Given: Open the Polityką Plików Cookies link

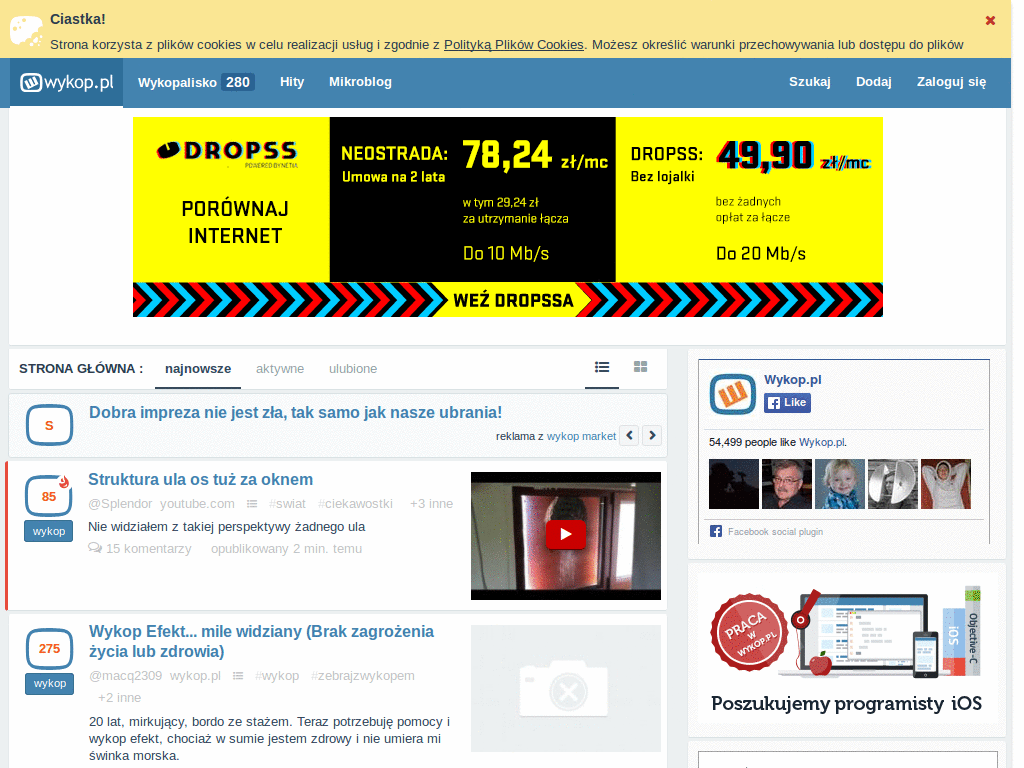Looking at the screenshot, I should pyautogui.click(x=513, y=44).
